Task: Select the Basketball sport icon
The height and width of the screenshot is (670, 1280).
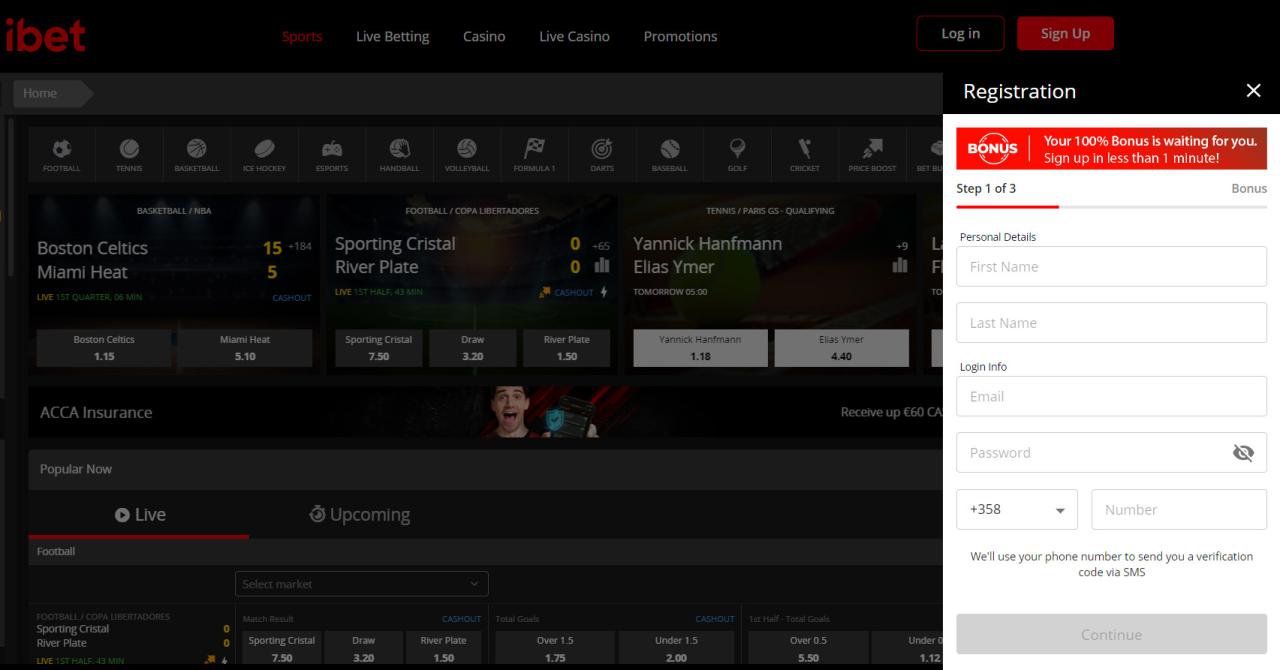Action: click(196, 154)
